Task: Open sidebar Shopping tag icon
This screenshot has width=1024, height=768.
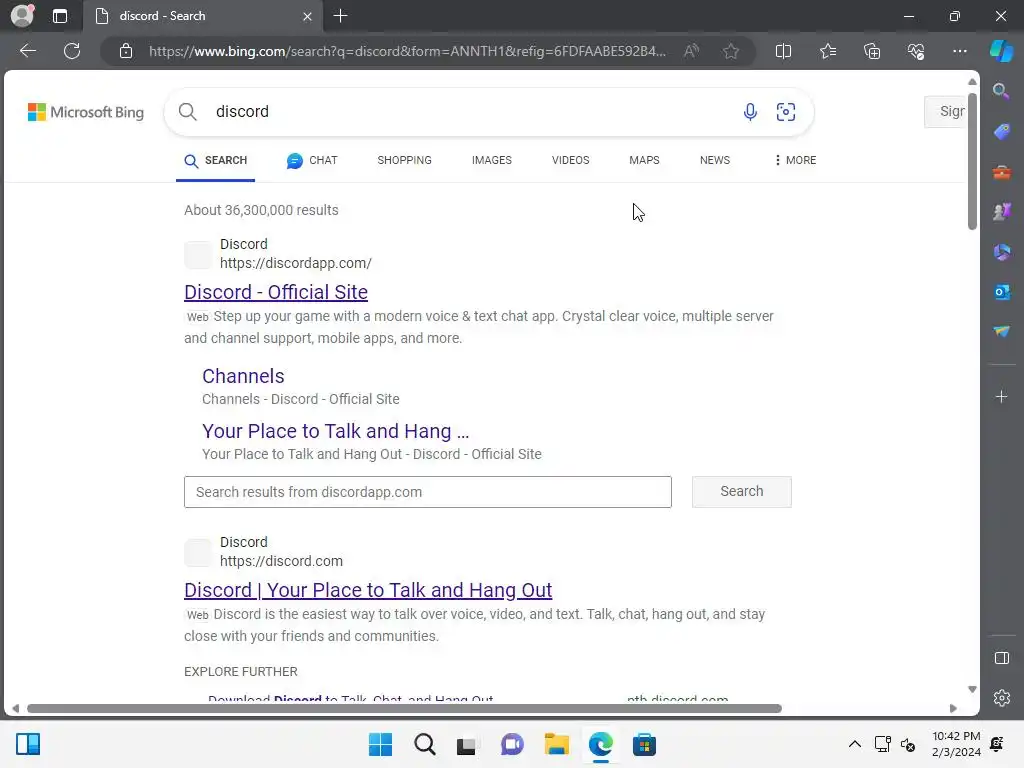Action: 1001,132
